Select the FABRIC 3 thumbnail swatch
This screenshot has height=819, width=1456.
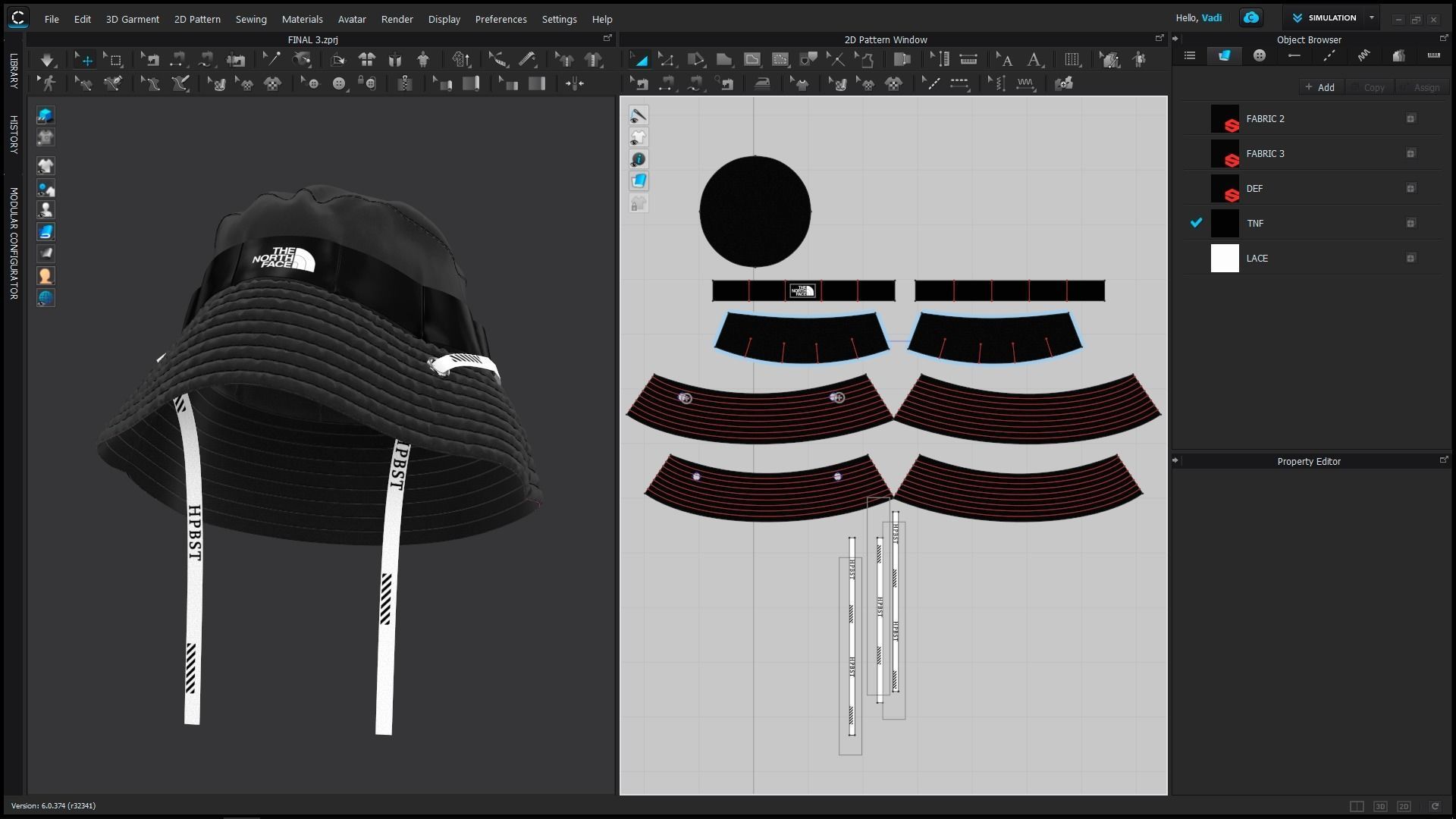point(1225,153)
